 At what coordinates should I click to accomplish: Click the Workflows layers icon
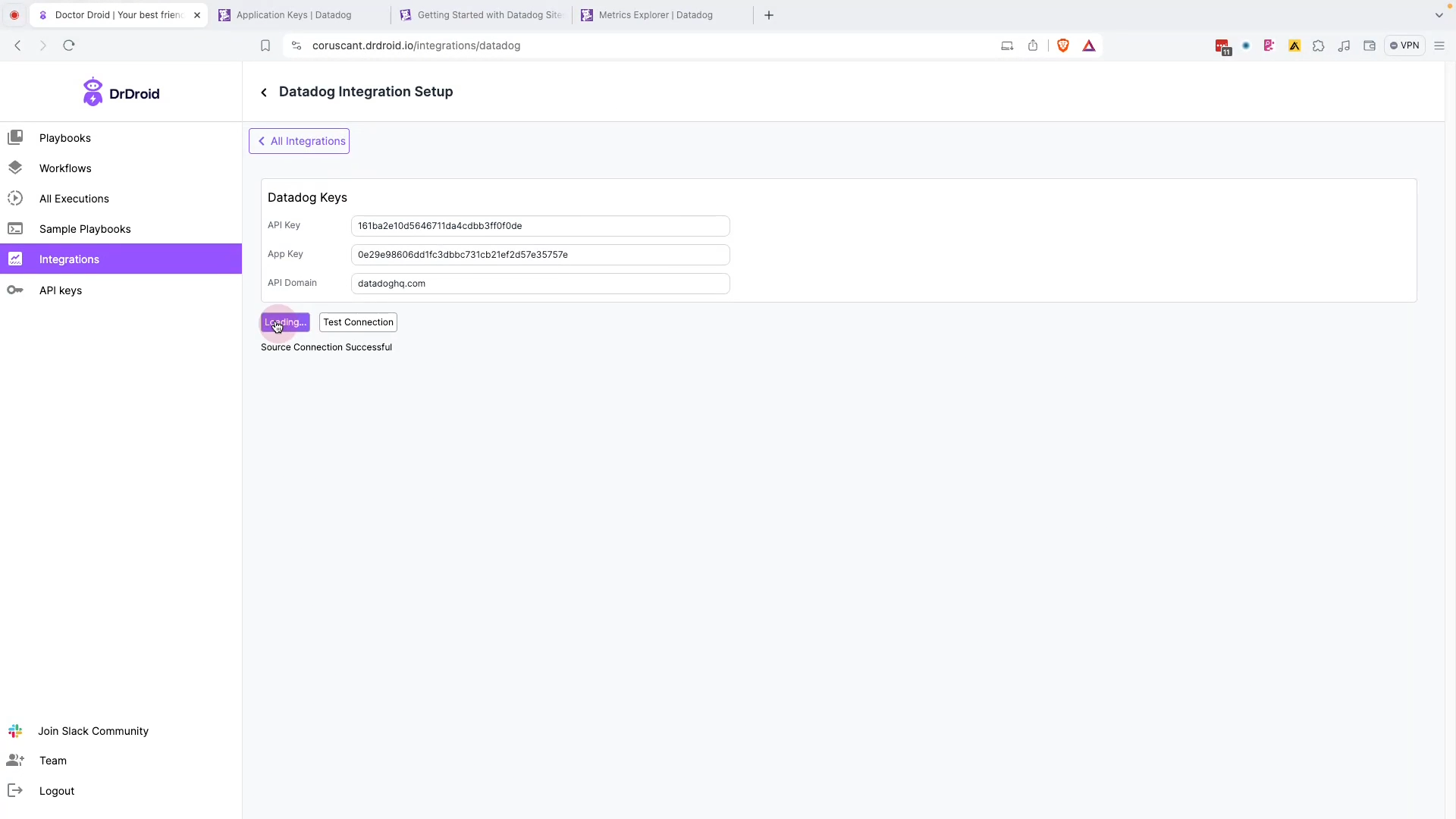(x=15, y=168)
